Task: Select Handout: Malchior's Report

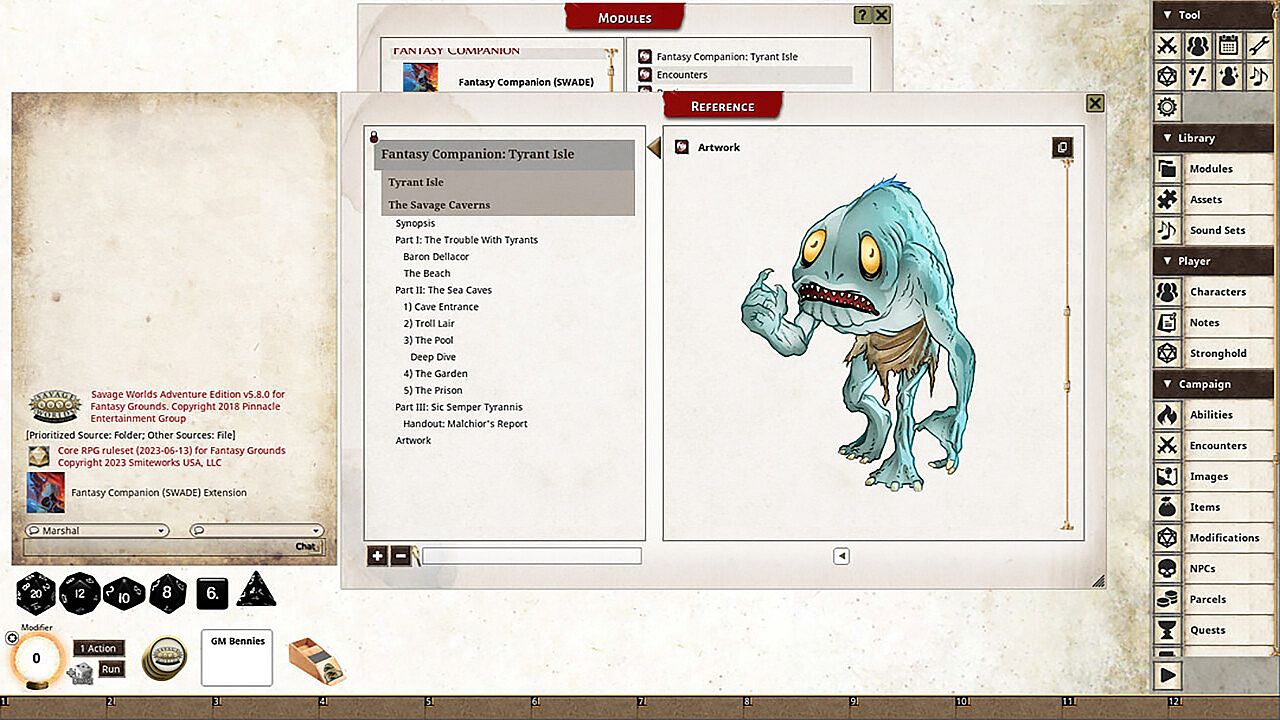Action: (465, 424)
